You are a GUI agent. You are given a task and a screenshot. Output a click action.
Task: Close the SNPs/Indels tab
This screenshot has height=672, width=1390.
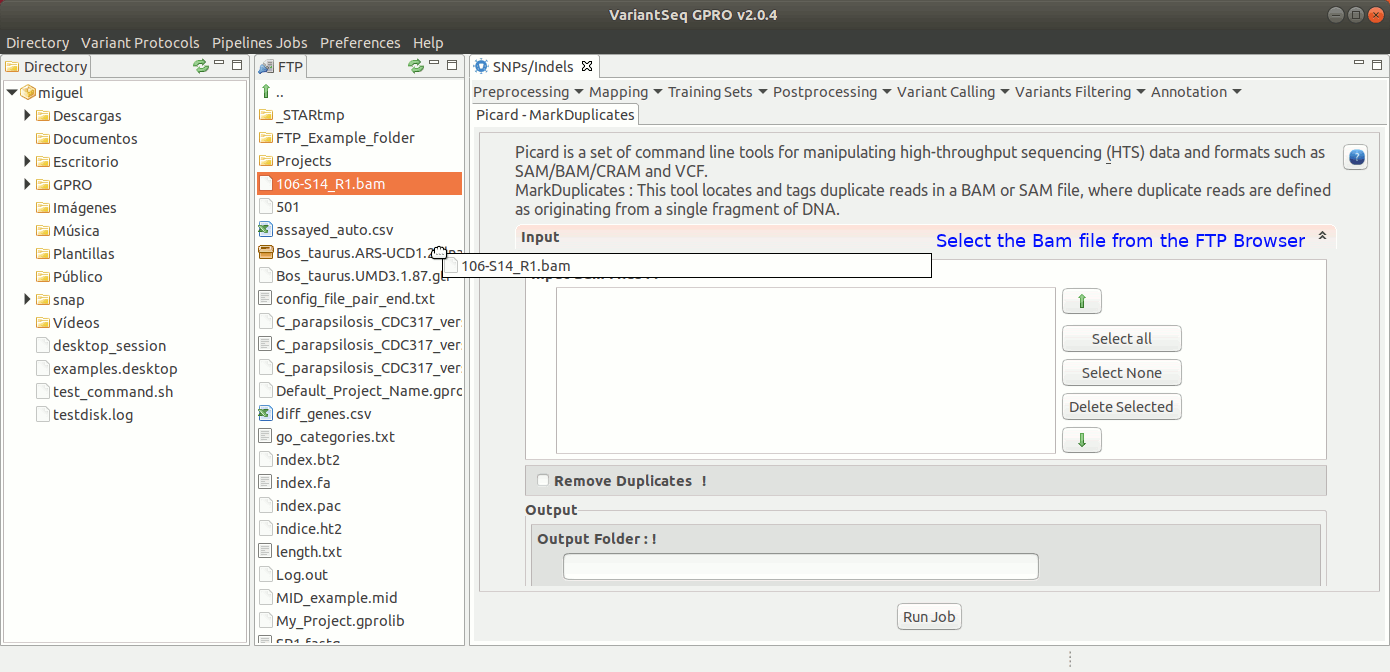pos(587,67)
